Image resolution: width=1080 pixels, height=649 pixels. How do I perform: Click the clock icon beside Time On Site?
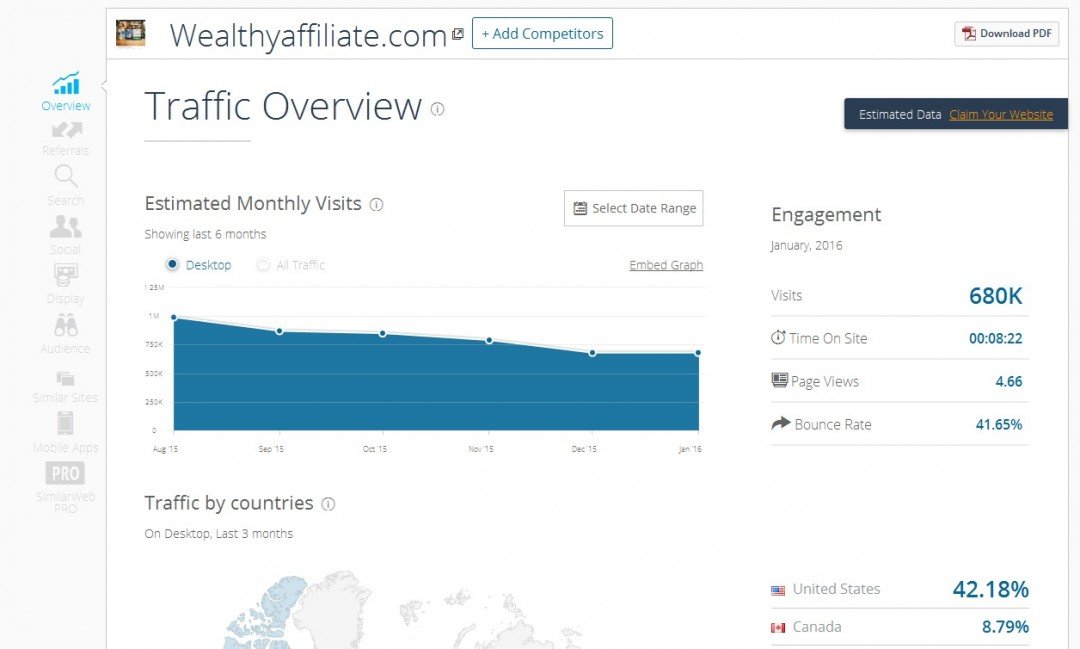(778, 338)
